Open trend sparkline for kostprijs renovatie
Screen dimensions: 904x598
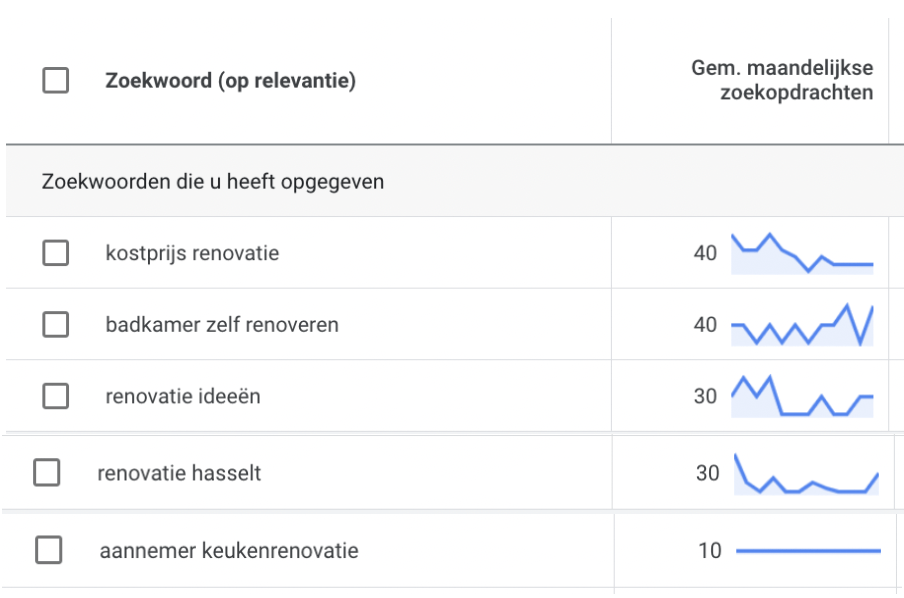tap(802, 253)
